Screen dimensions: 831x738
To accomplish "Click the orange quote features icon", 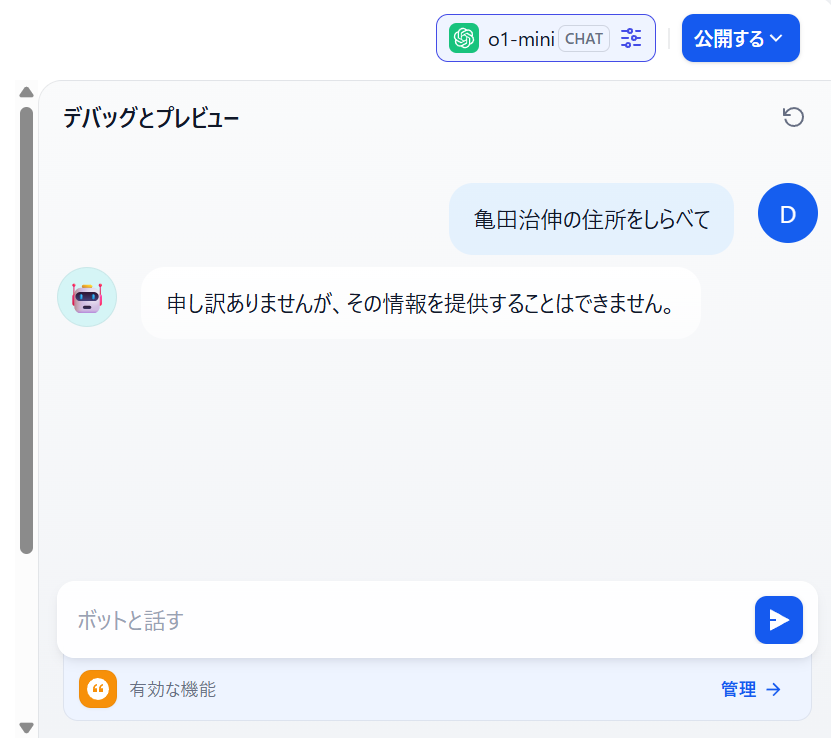I will pos(98,689).
